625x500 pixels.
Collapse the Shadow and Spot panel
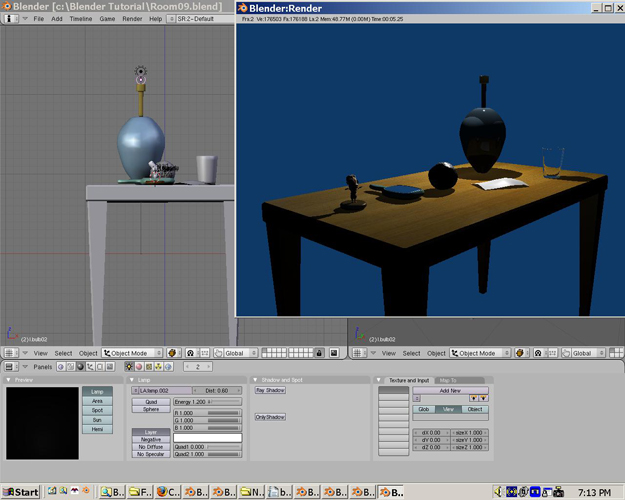(x=254, y=380)
